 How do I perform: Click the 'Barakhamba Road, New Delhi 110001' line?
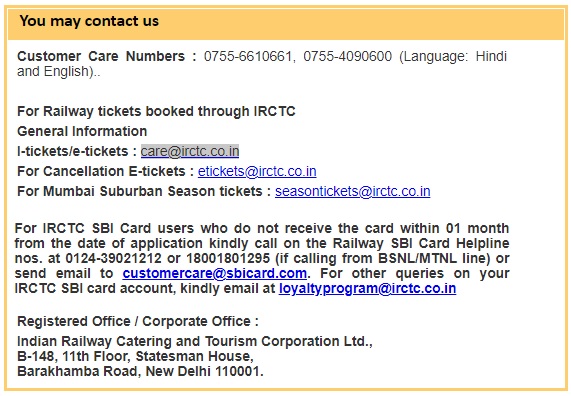pos(140,371)
